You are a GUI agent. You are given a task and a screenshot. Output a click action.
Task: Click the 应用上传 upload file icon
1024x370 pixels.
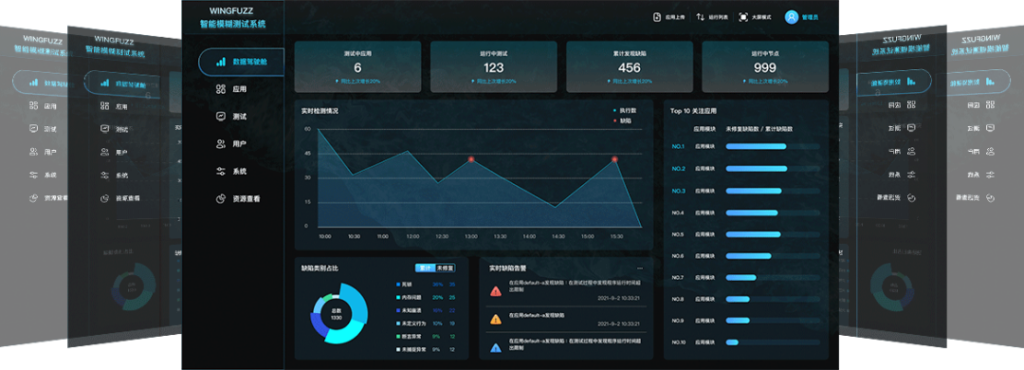(657, 18)
